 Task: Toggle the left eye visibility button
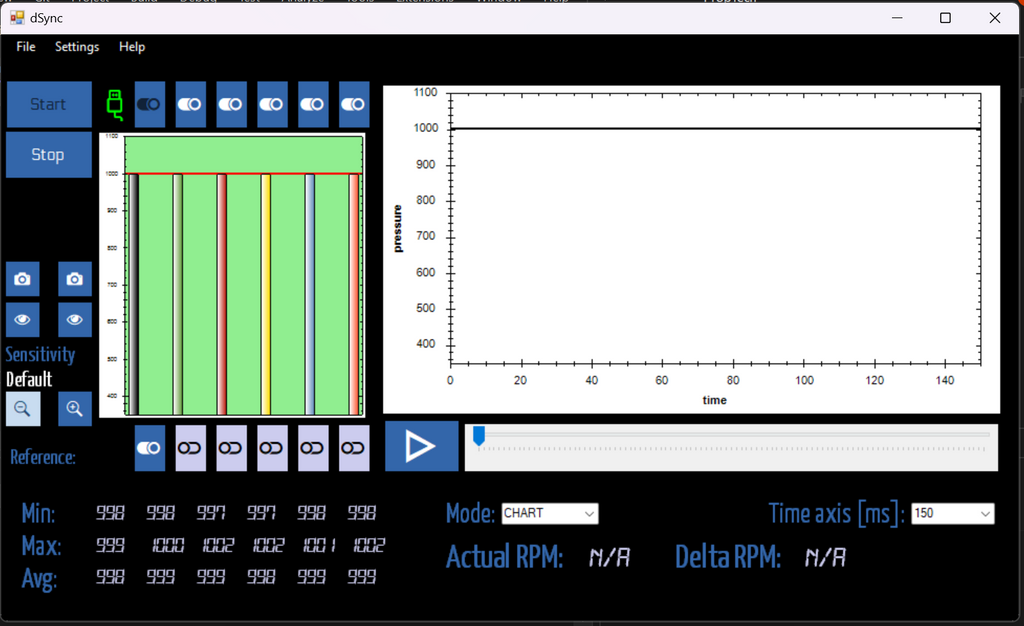23,320
